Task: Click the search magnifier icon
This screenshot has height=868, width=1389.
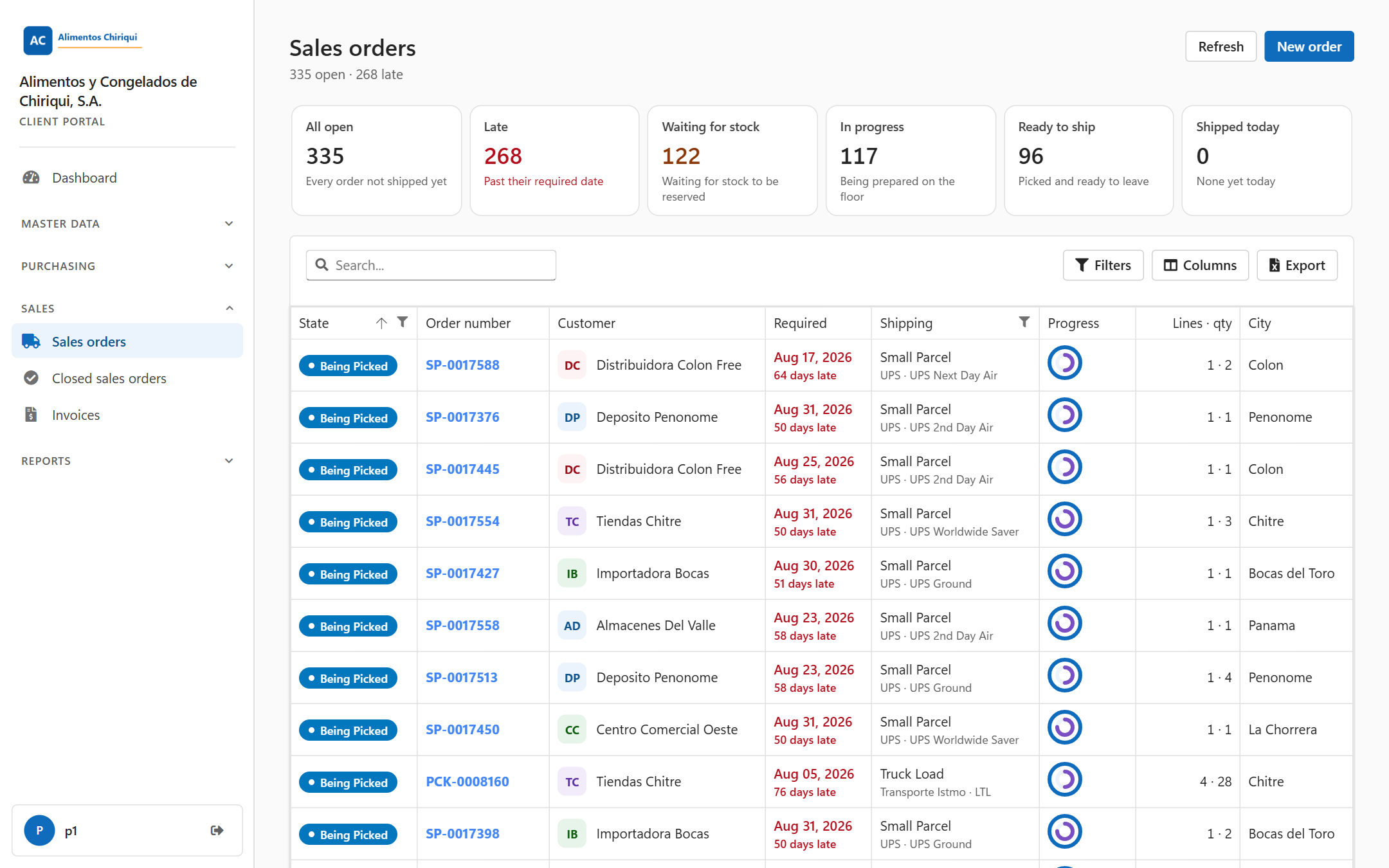Action: click(322, 265)
